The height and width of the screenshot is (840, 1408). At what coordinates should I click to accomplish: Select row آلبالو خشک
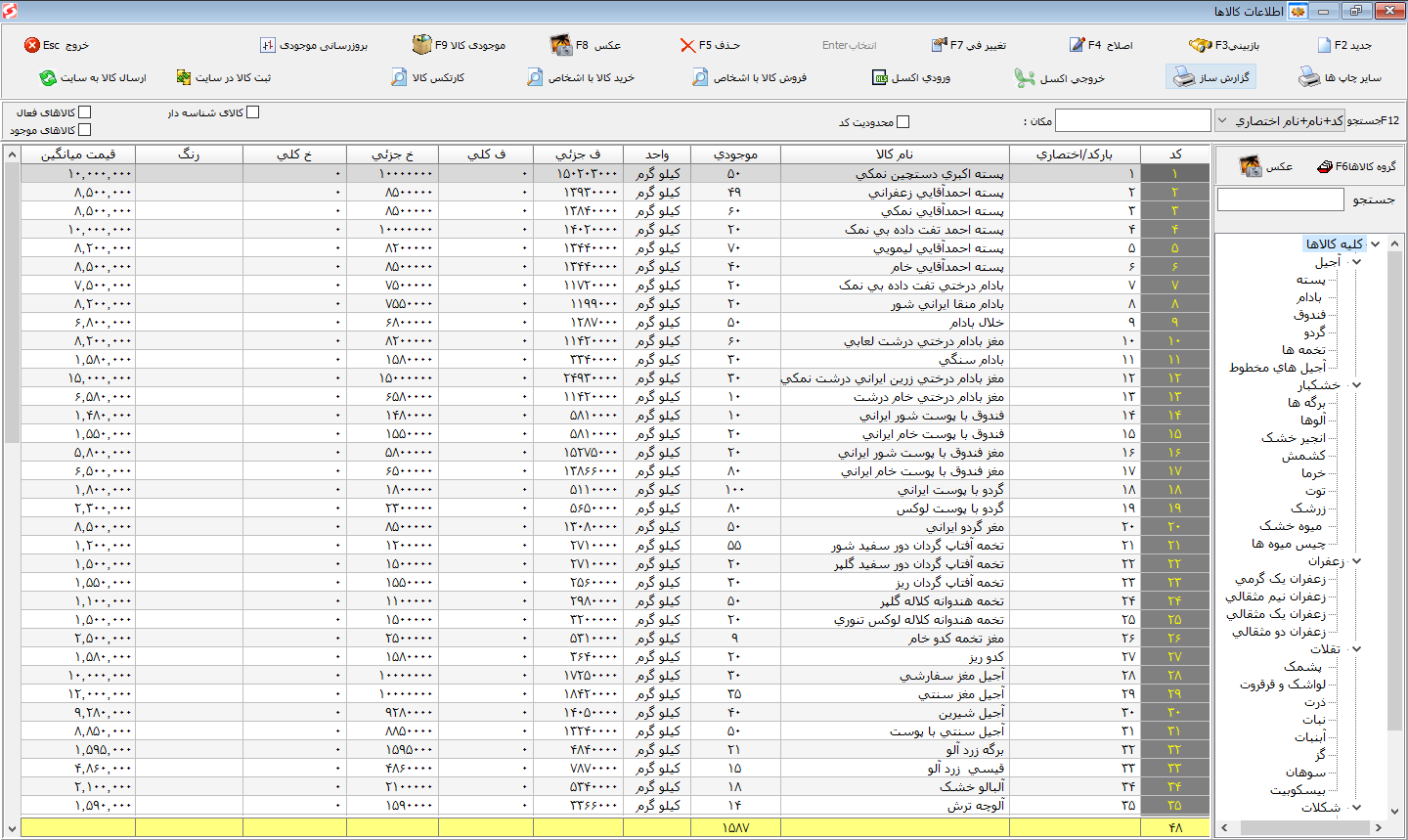615,787
